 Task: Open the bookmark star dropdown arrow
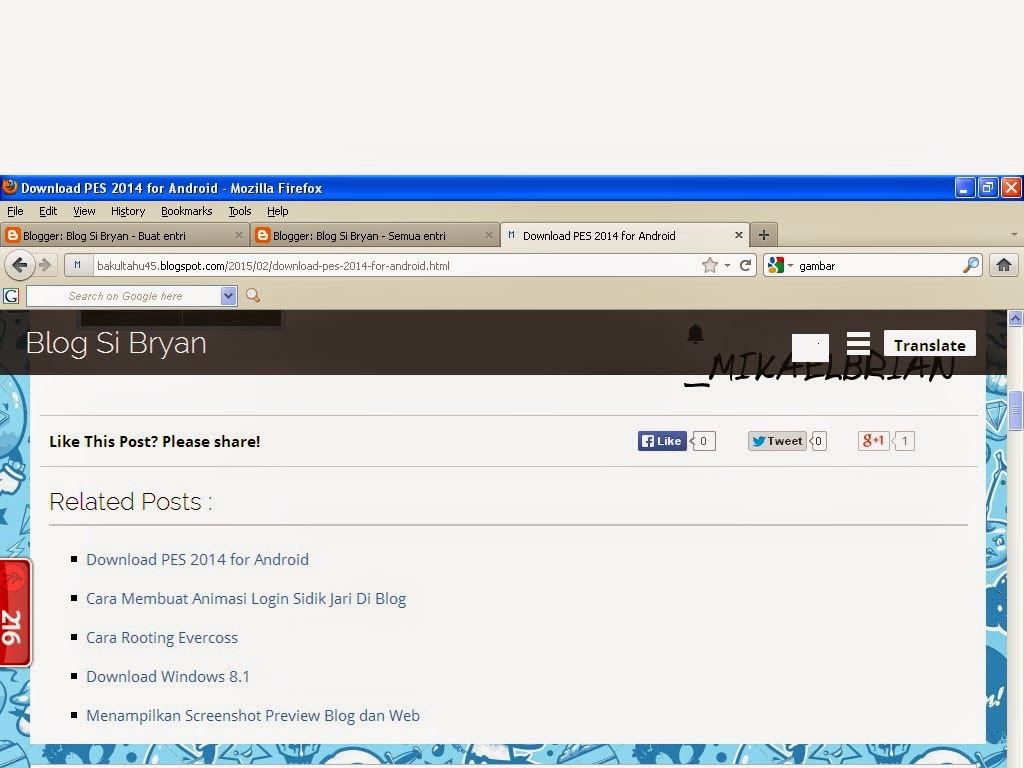click(727, 266)
